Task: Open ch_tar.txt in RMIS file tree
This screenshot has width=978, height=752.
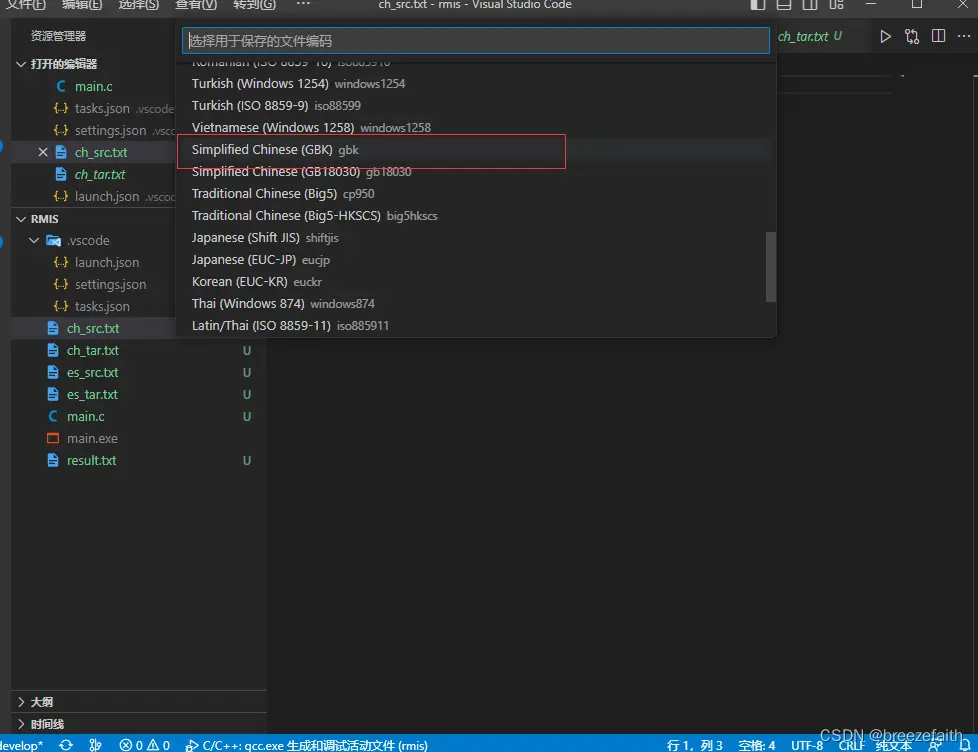Action: tap(93, 350)
